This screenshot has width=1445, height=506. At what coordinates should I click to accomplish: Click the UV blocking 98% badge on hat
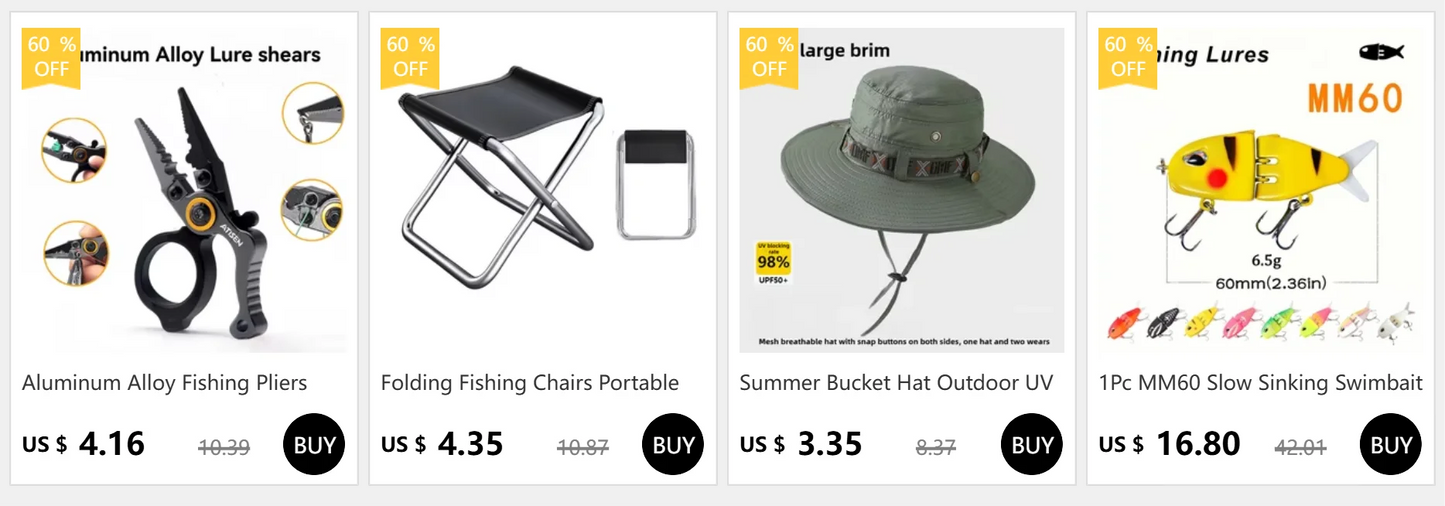pyautogui.click(x=772, y=265)
